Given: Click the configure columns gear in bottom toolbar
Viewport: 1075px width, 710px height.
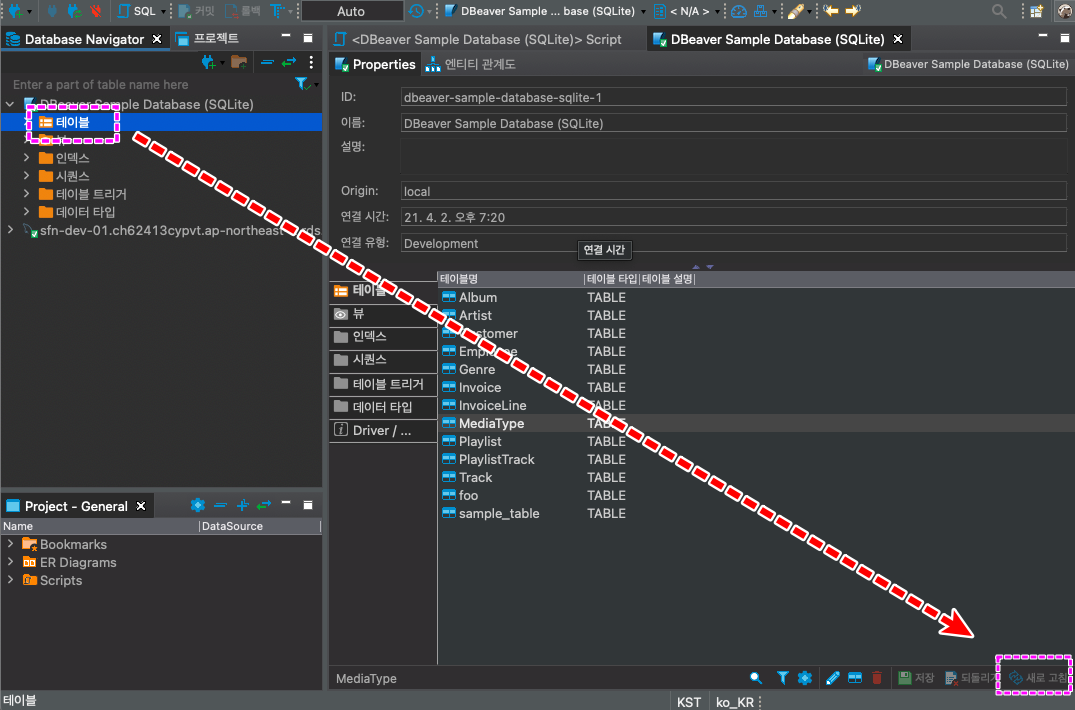Looking at the screenshot, I should [805, 678].
